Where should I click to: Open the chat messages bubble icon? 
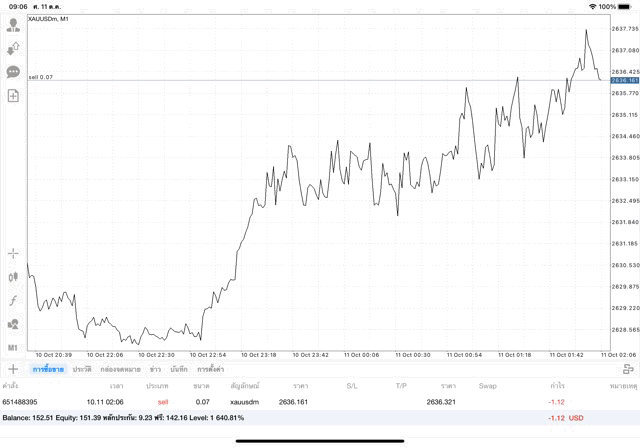click(x=13, y=72)
